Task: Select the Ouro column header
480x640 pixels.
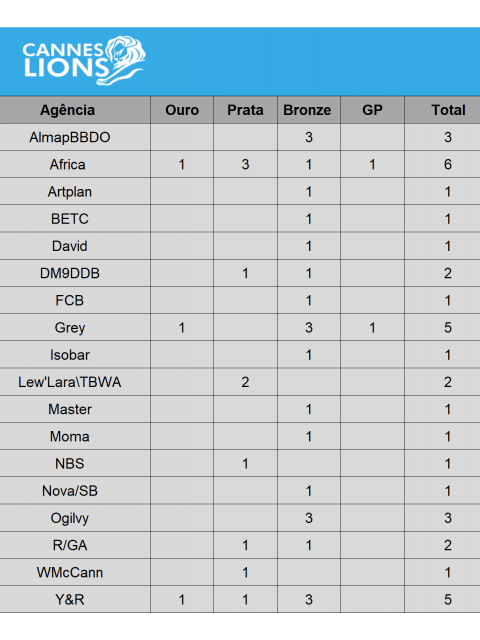Action: coord(182,110)
